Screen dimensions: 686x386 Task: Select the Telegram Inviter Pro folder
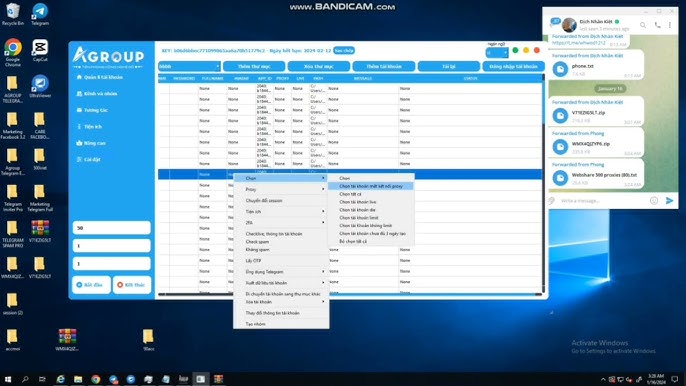pyautogui.click(x=13, y=198)
